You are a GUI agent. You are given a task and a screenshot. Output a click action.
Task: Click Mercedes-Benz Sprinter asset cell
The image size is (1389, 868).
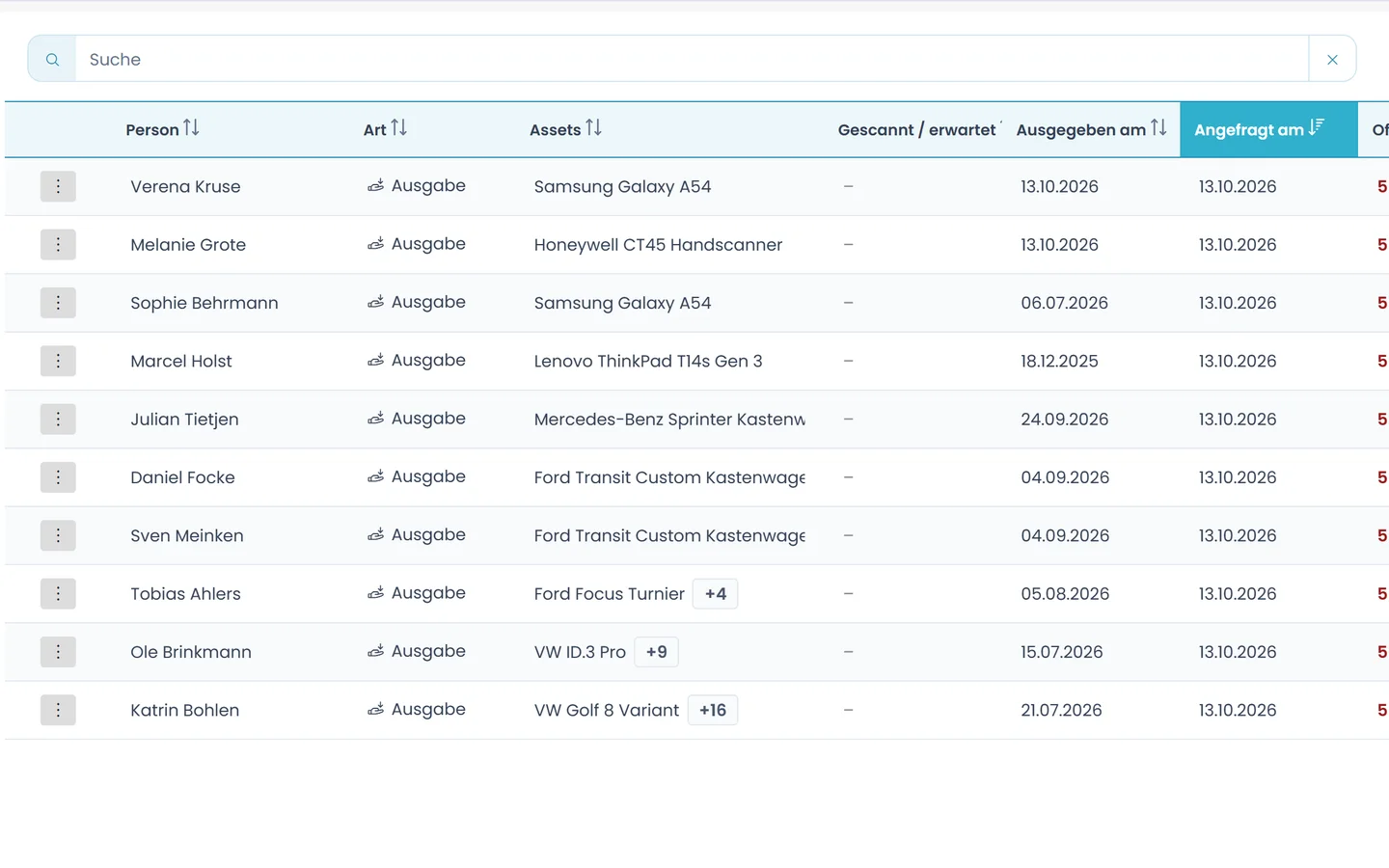[x=669, y=420]
